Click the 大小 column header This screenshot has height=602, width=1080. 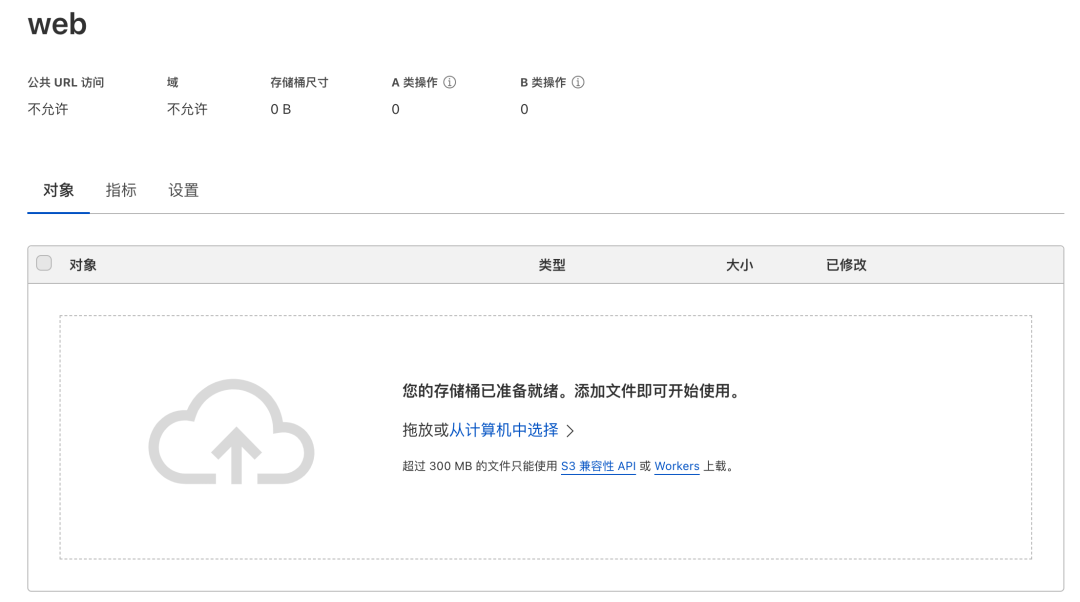point(739,265)
